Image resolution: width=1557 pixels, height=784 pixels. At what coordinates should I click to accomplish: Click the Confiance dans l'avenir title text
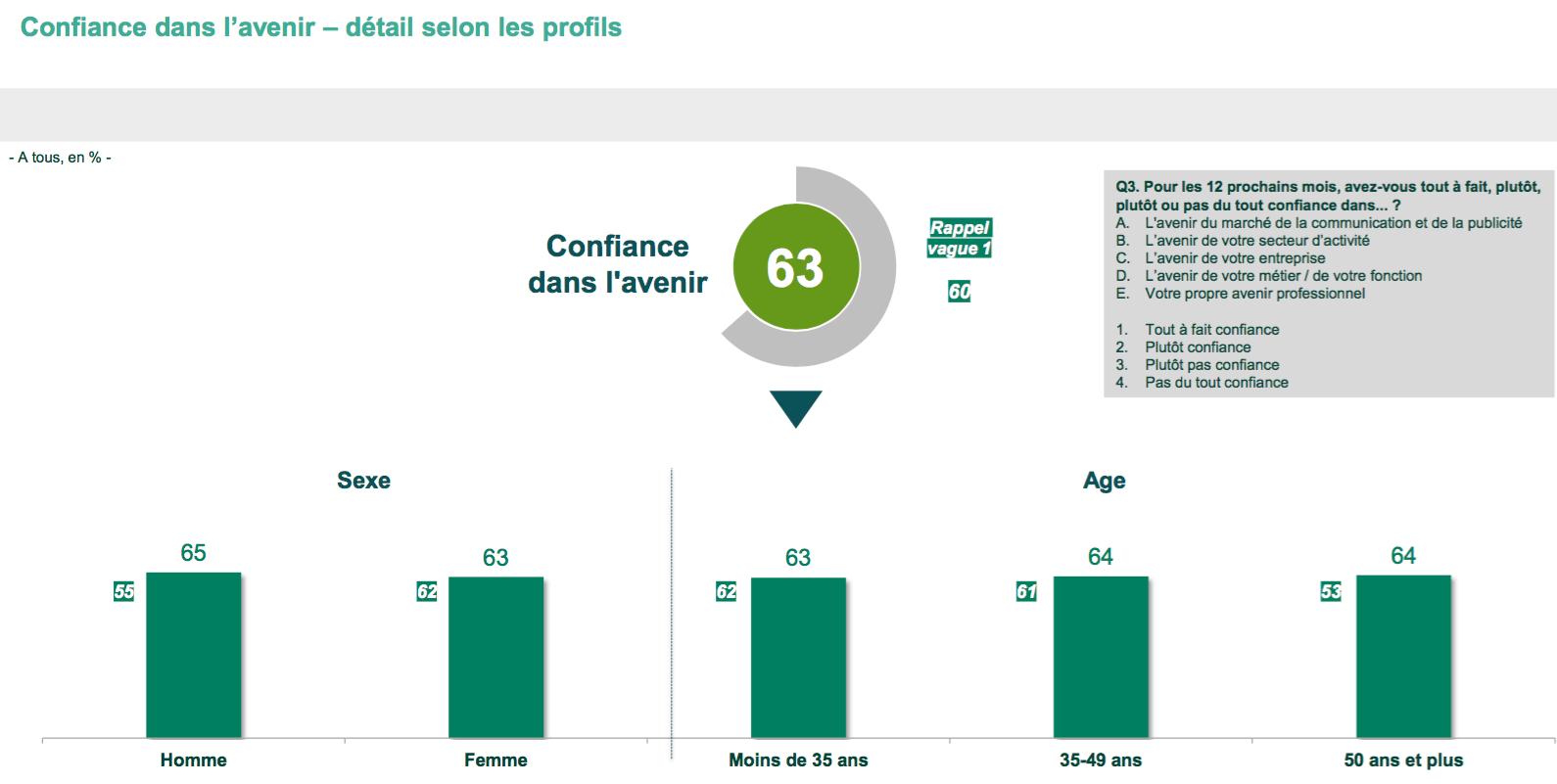point(618,264)
